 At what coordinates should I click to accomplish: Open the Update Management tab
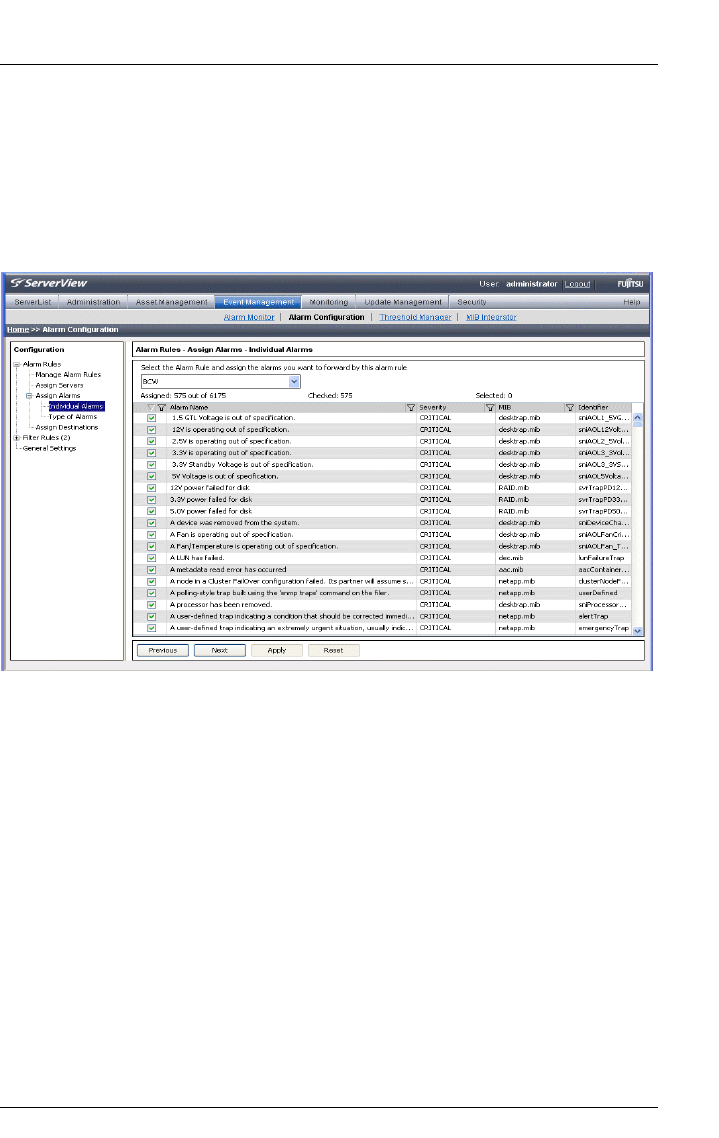point(403,302)
